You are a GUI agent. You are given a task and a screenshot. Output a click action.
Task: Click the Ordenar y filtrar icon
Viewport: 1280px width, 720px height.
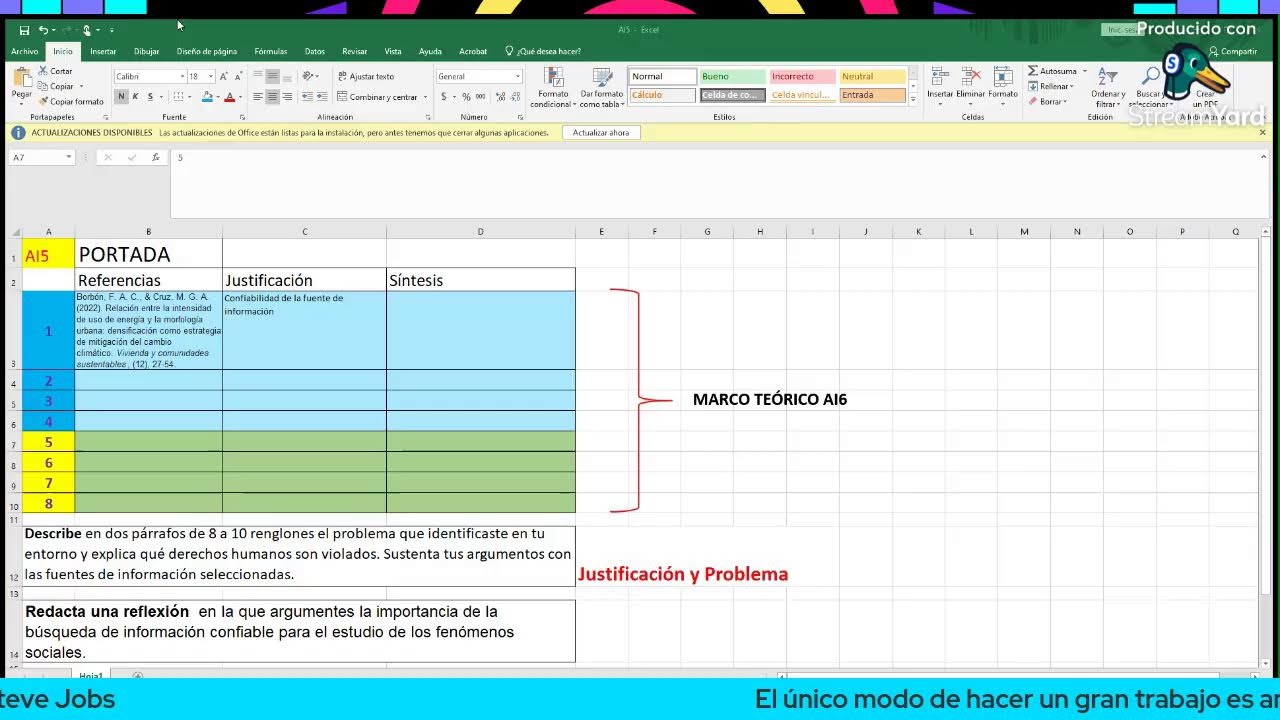tap(1107, 78)
